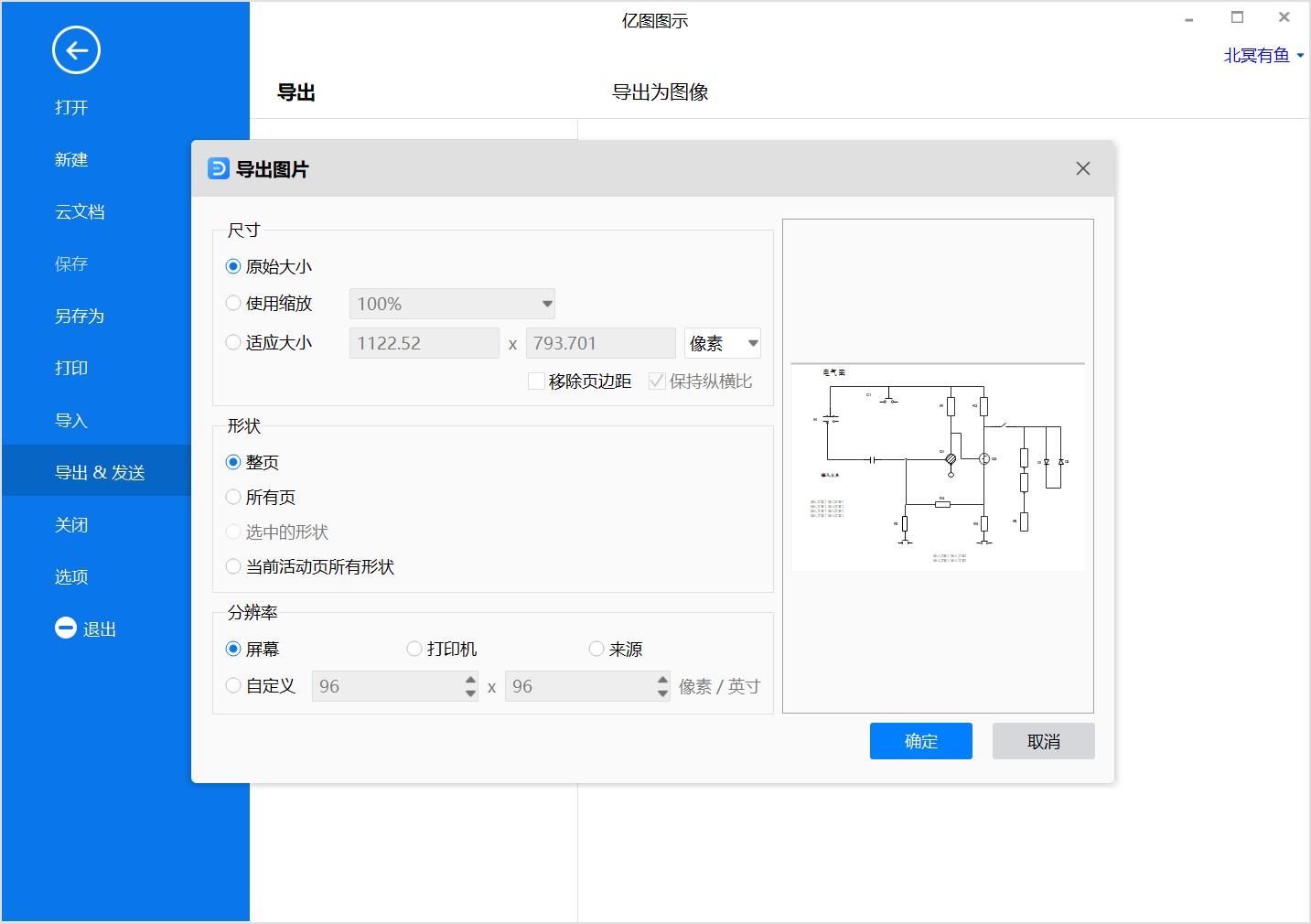Click 保存 in the sidebar
Screen dimensions: 1311x924
click(x=71, y=264)
